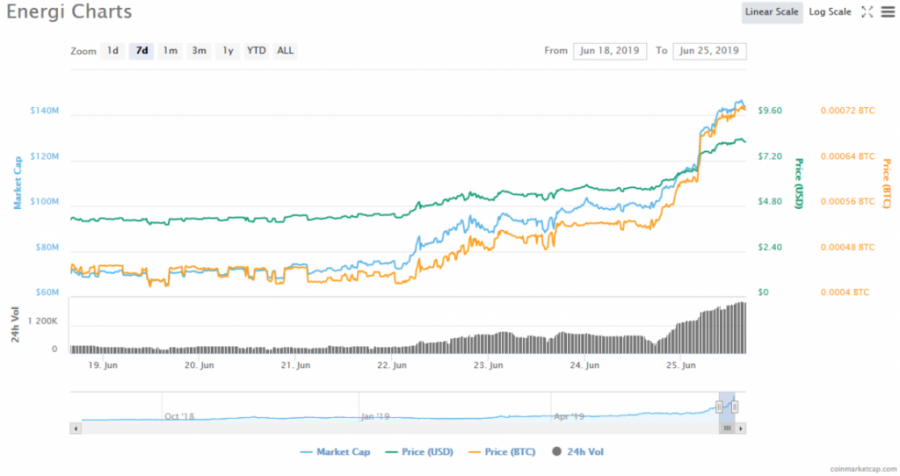The width and height of the screenshot is (900, 476).
Task: Switch to Log Scale
Action: 829,12
